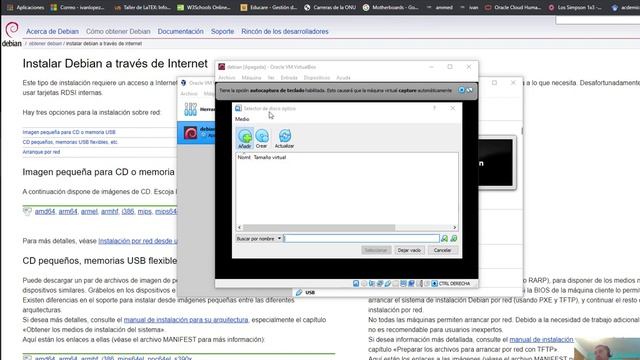640x360 pixels.
Task: Click the network adapter icon in the VM status bar
Action: coord(380,283)
